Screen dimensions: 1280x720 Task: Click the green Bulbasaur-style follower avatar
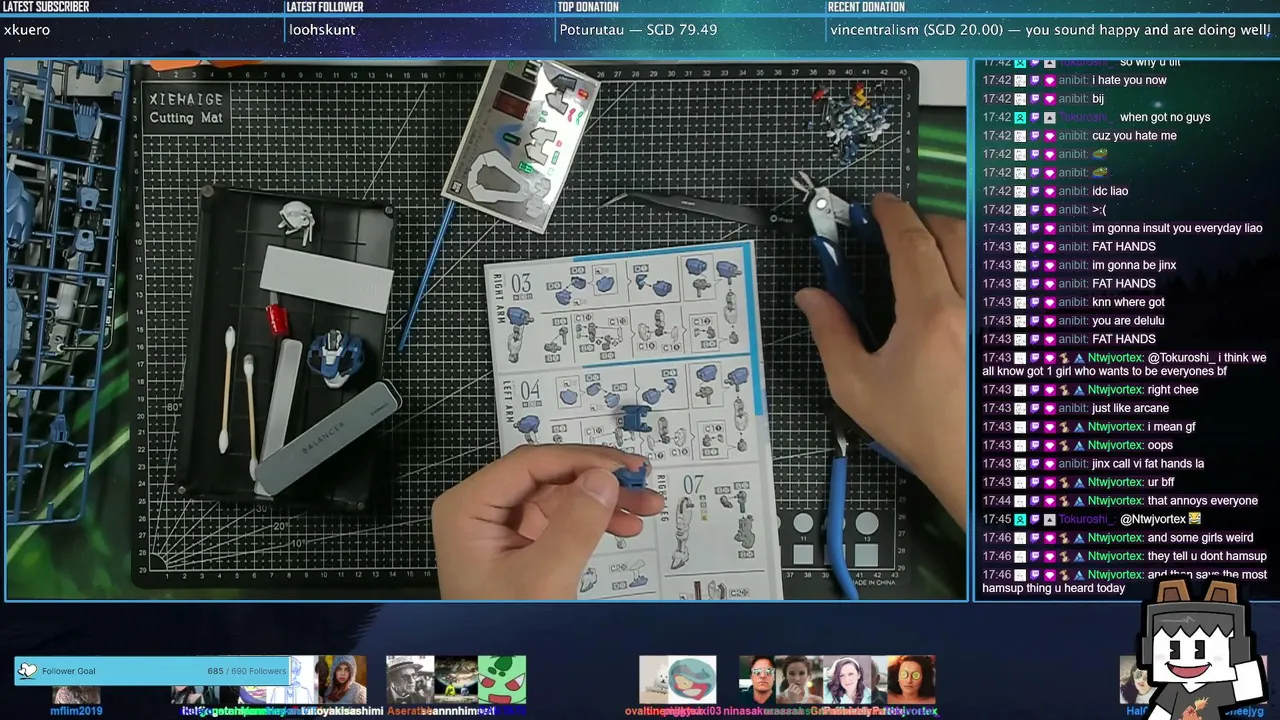click(501, 680)
